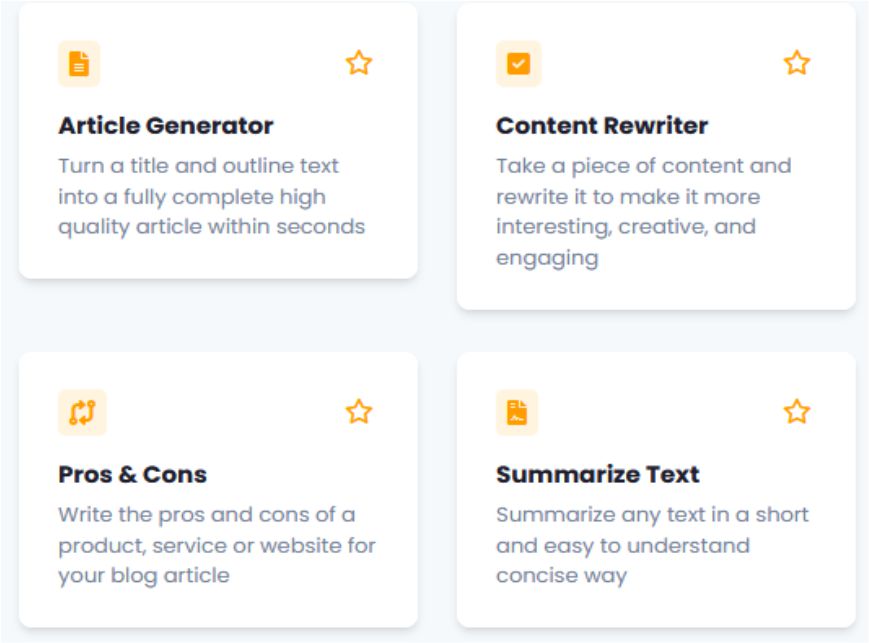869x643 pixels.
Task: Choose the Summarize Text heading
Action: point(597,474)
